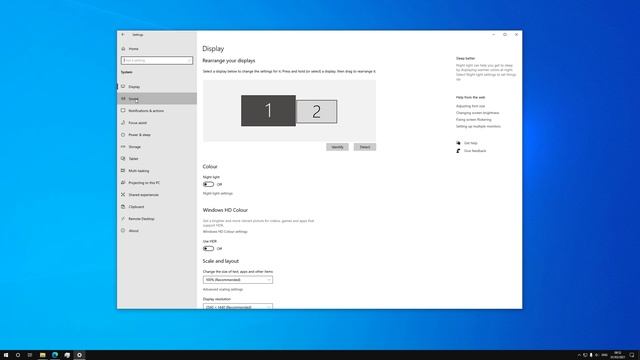Open Task View on the taskbar
The height and width of the screenshot is (360, 640).
[x=30, y=355]
